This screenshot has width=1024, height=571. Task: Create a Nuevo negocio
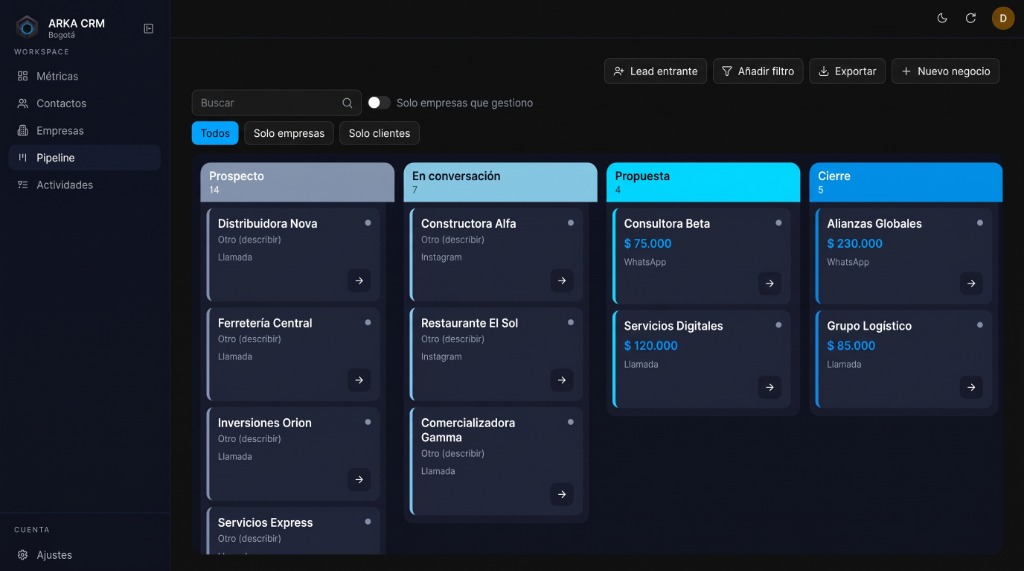945,71
